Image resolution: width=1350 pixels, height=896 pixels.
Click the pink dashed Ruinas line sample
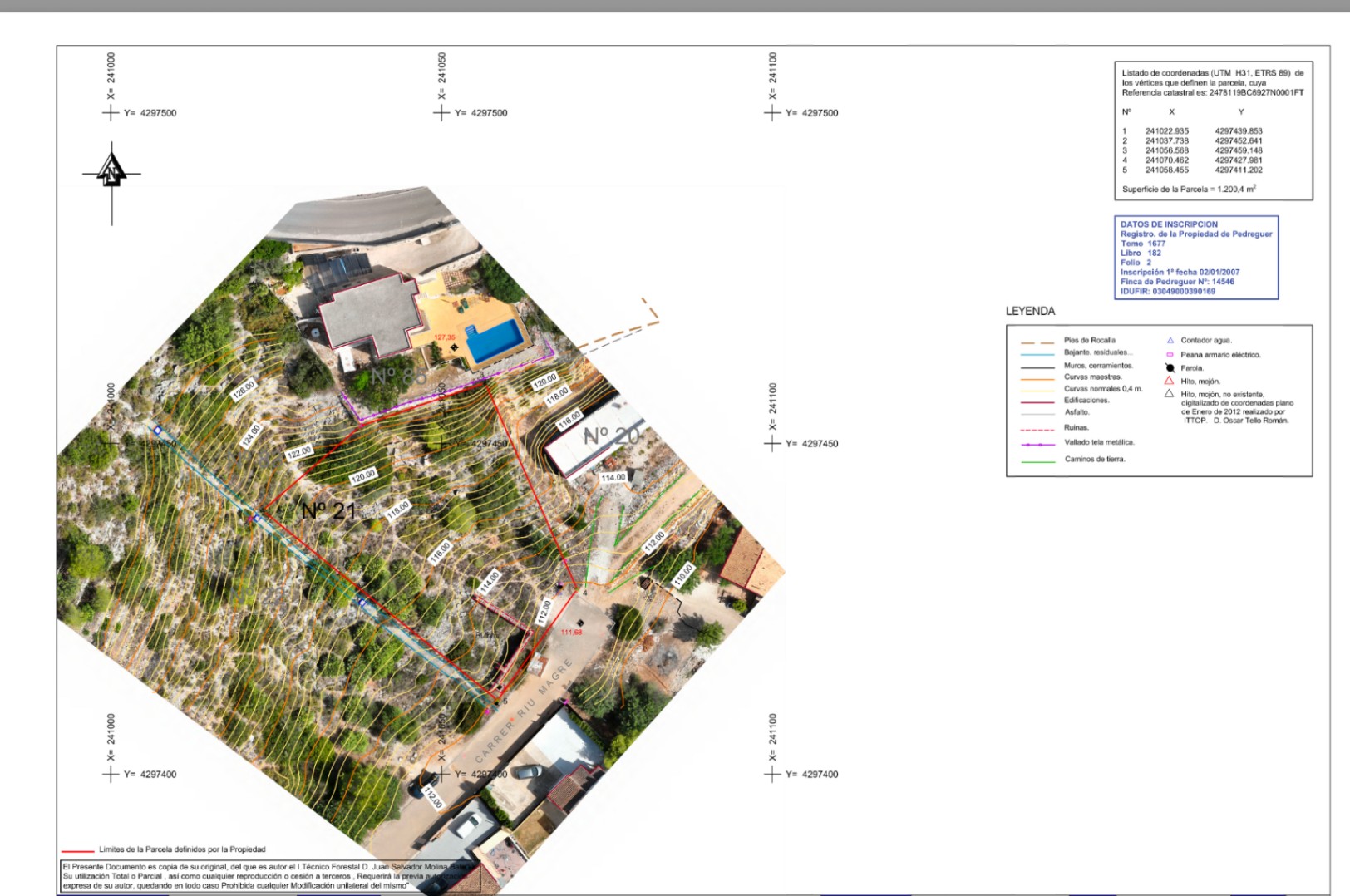[x=1037, y=430]
